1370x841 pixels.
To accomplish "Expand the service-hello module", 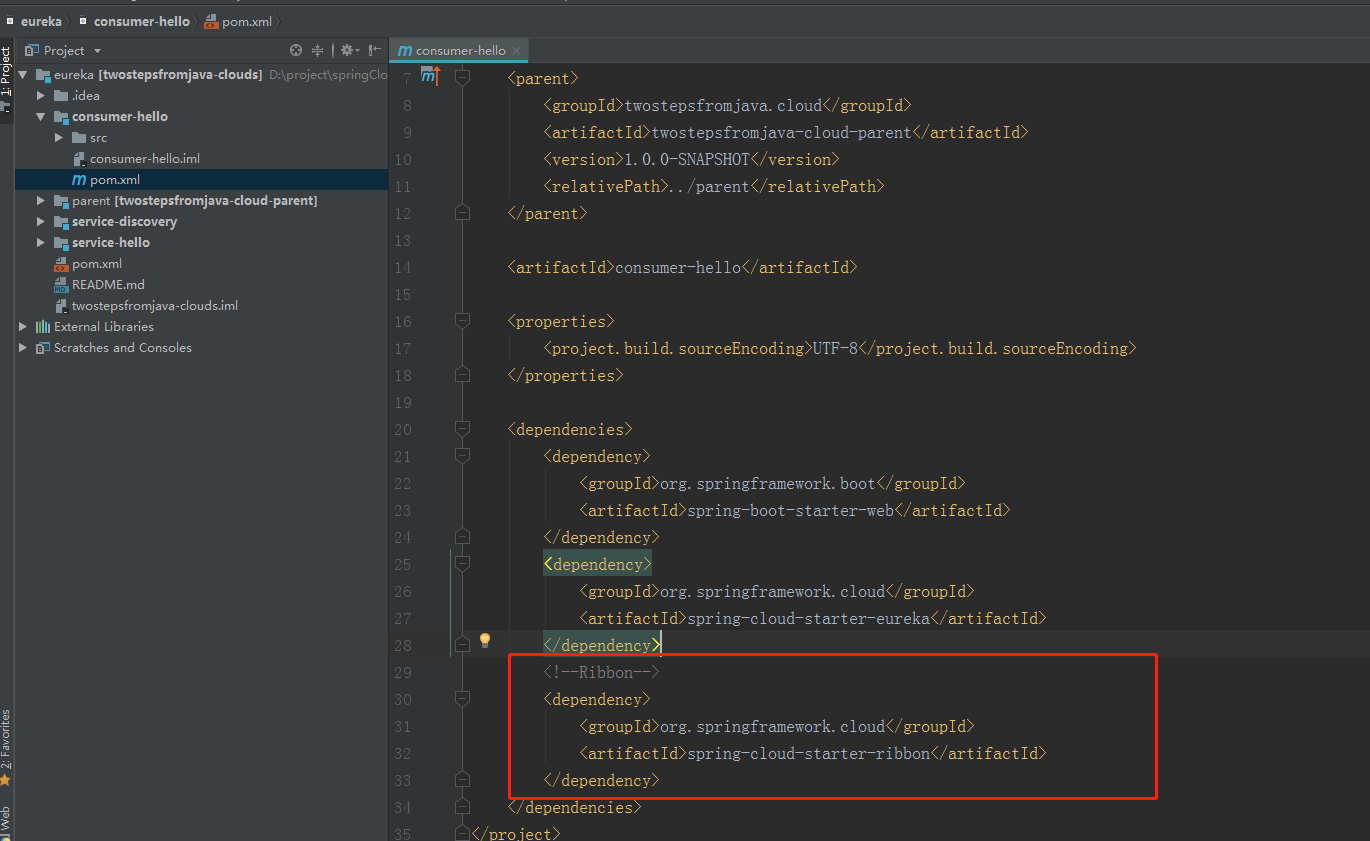I will 41,243.
